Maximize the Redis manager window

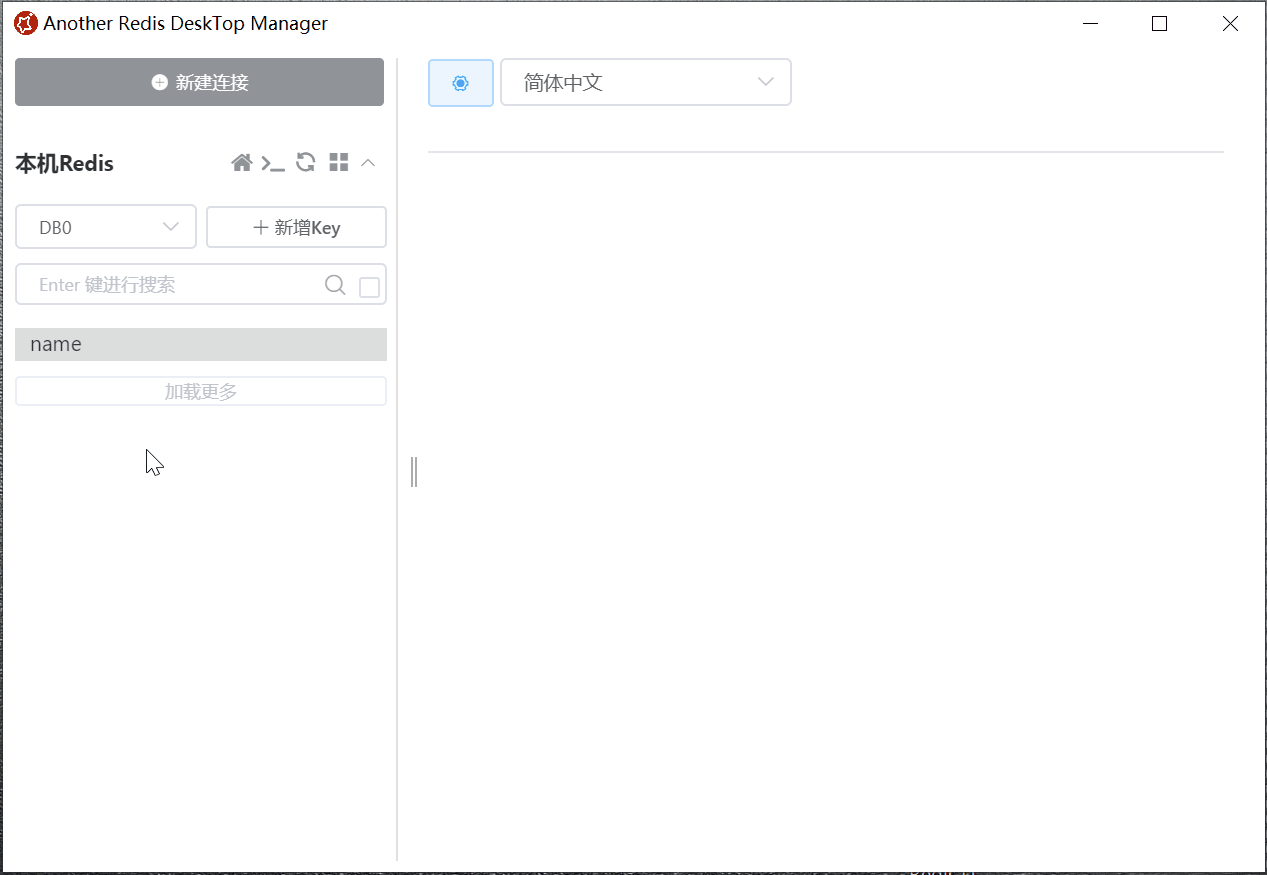pyautogui.click(x=1159, y=24)
